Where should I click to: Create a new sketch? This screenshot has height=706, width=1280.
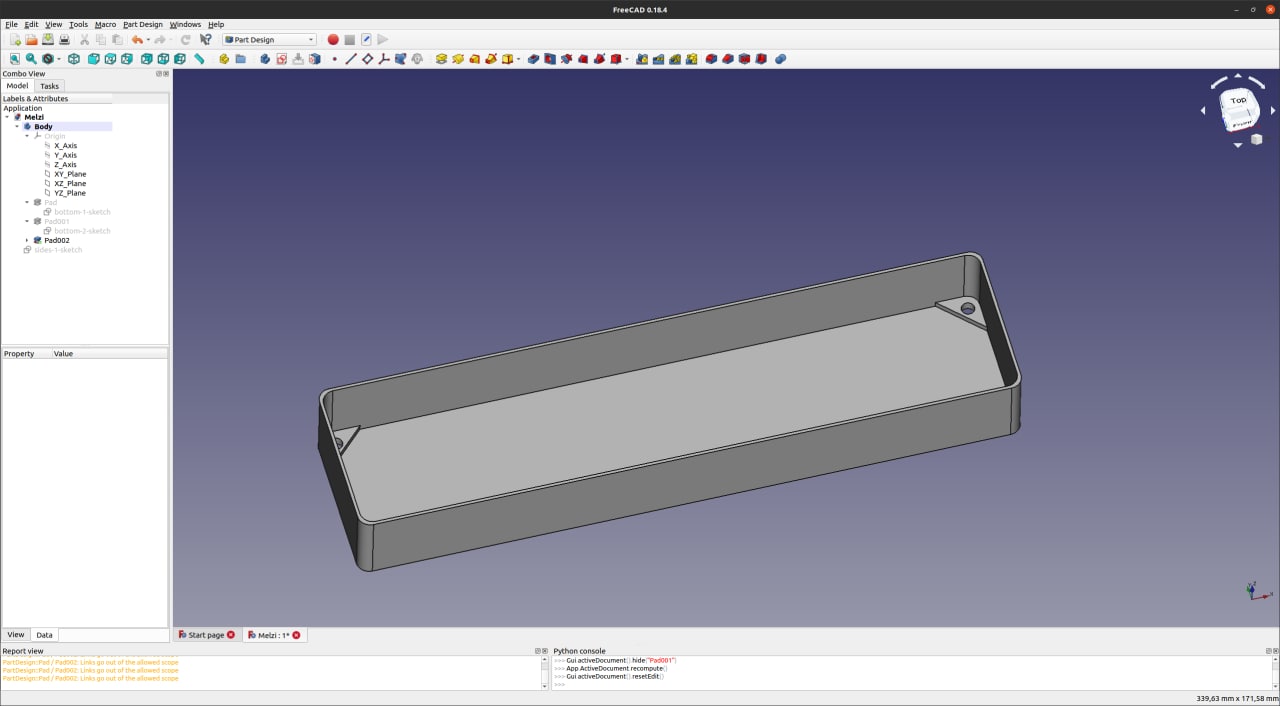[281, 59]
